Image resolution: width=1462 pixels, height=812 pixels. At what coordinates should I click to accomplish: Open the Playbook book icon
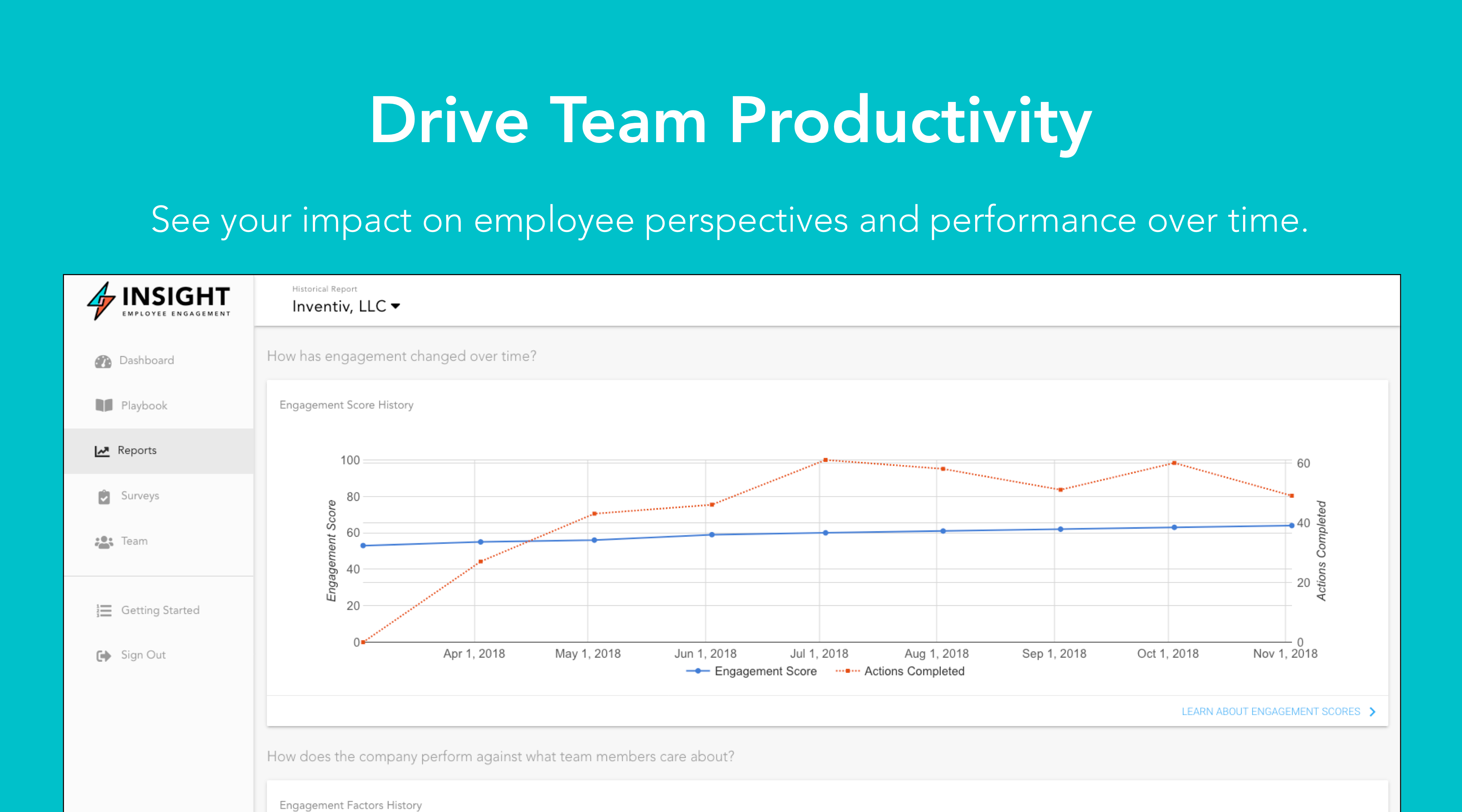104,405
